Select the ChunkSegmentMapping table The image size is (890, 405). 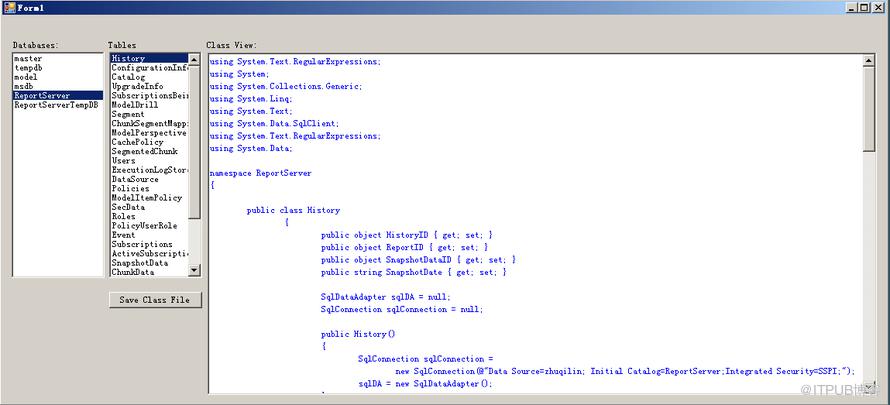[x=149, y=123]
